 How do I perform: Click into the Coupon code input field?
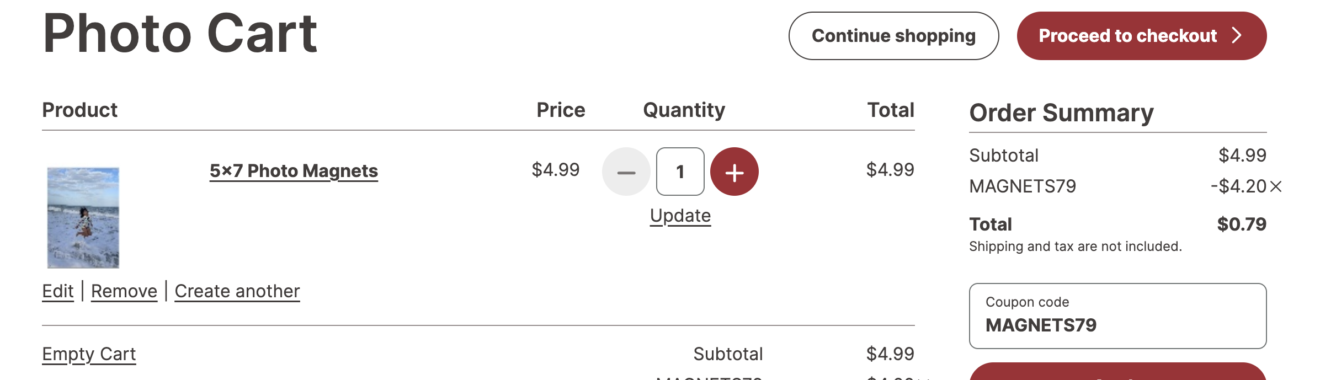click(1118, 316)
